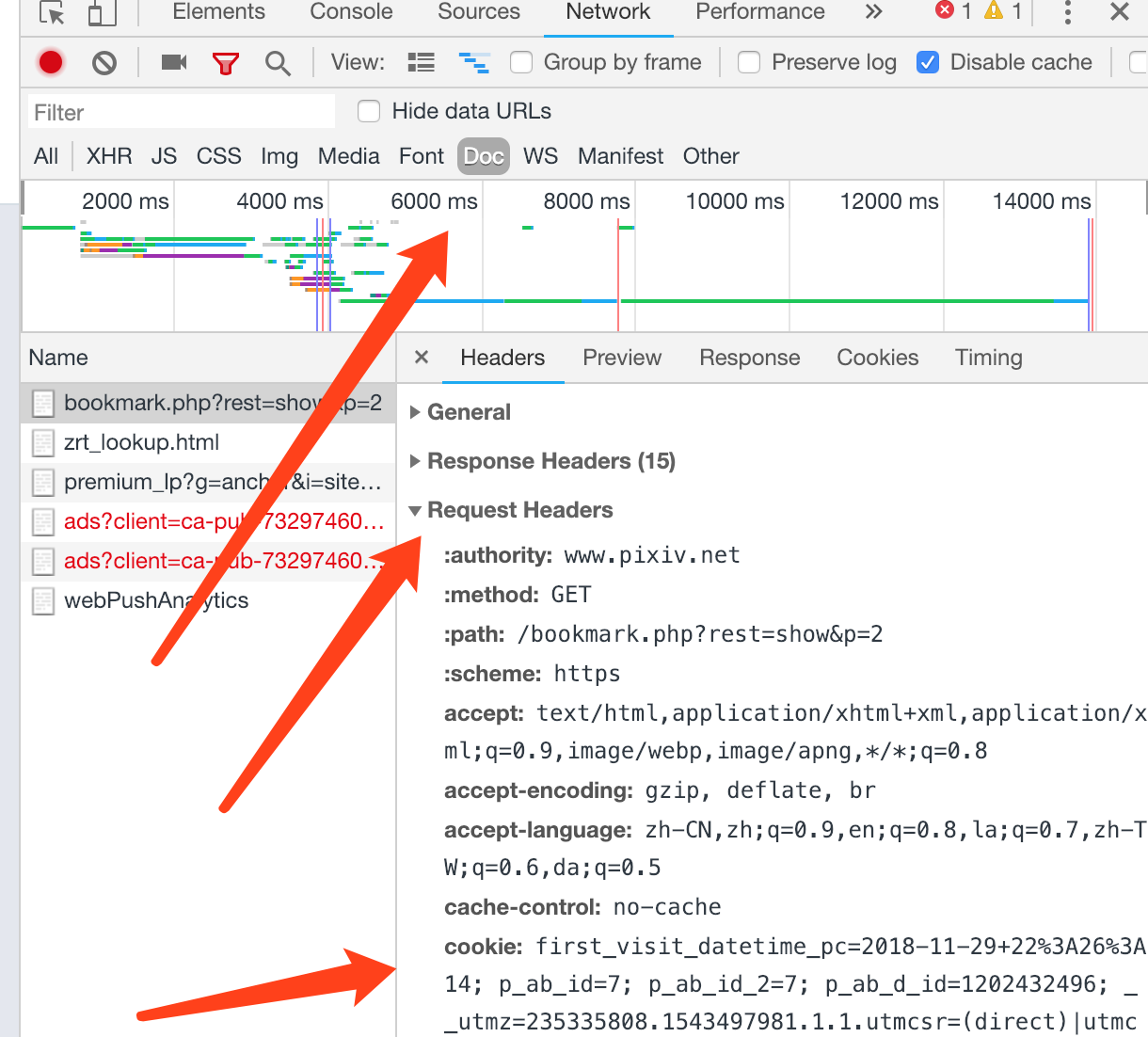
Task: Toggle the red filter funnel icon
Action: tap(226, 63)
